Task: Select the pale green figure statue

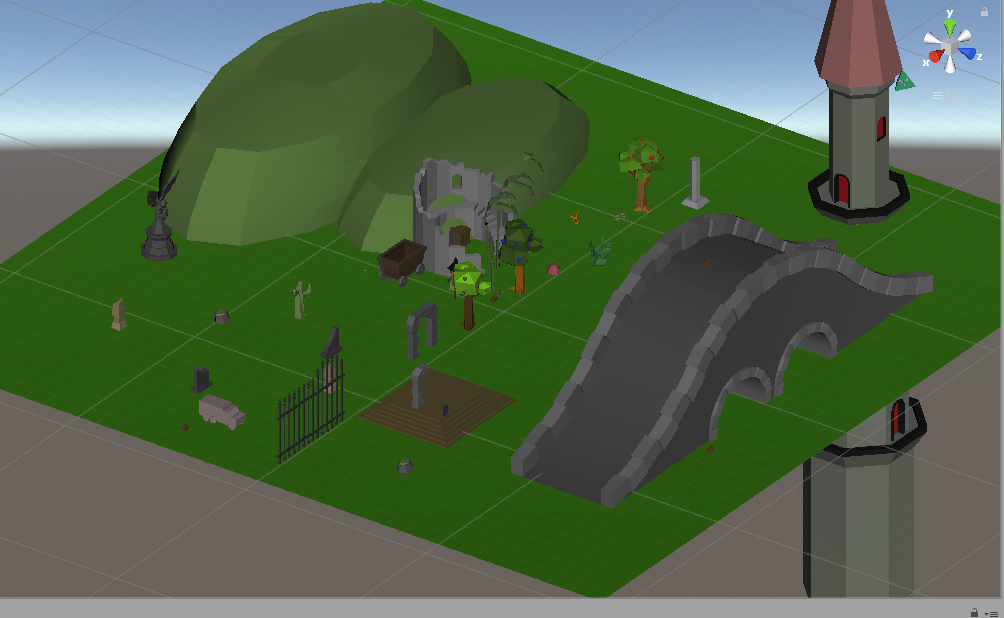Action: pos(300,300)
